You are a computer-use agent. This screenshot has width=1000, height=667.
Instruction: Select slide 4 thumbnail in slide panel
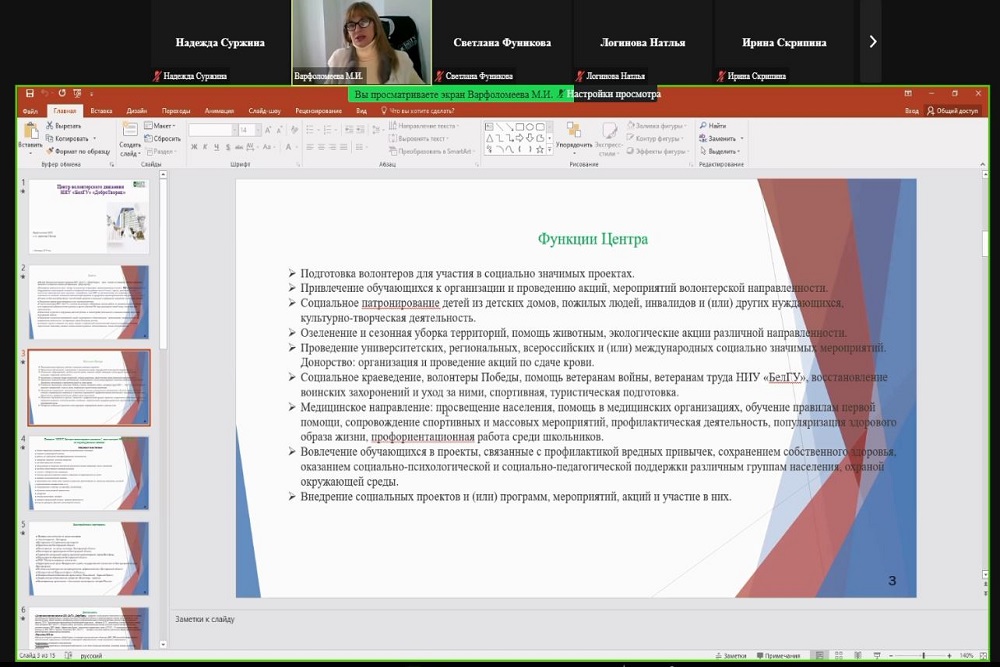[89, 474]
